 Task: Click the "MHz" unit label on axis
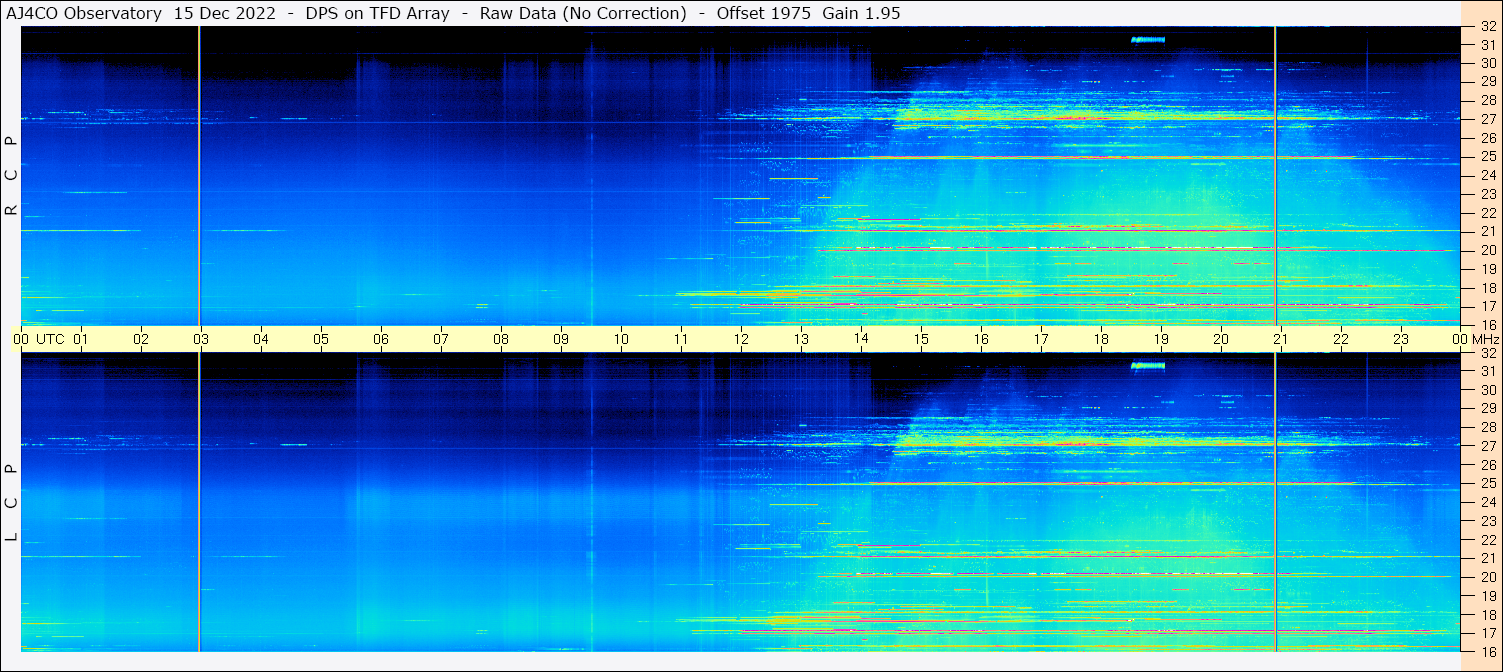(1487, 339)
